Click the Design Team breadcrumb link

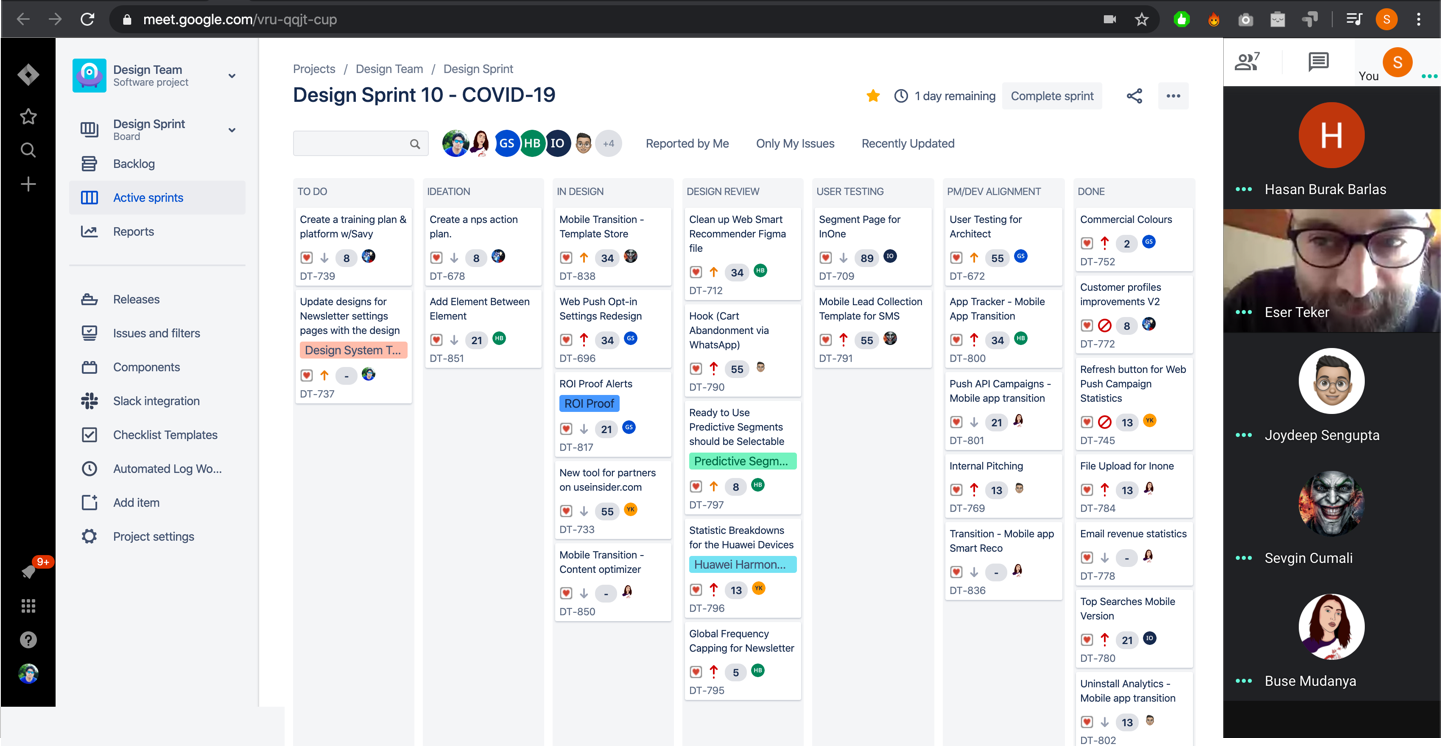pos(389,69)
